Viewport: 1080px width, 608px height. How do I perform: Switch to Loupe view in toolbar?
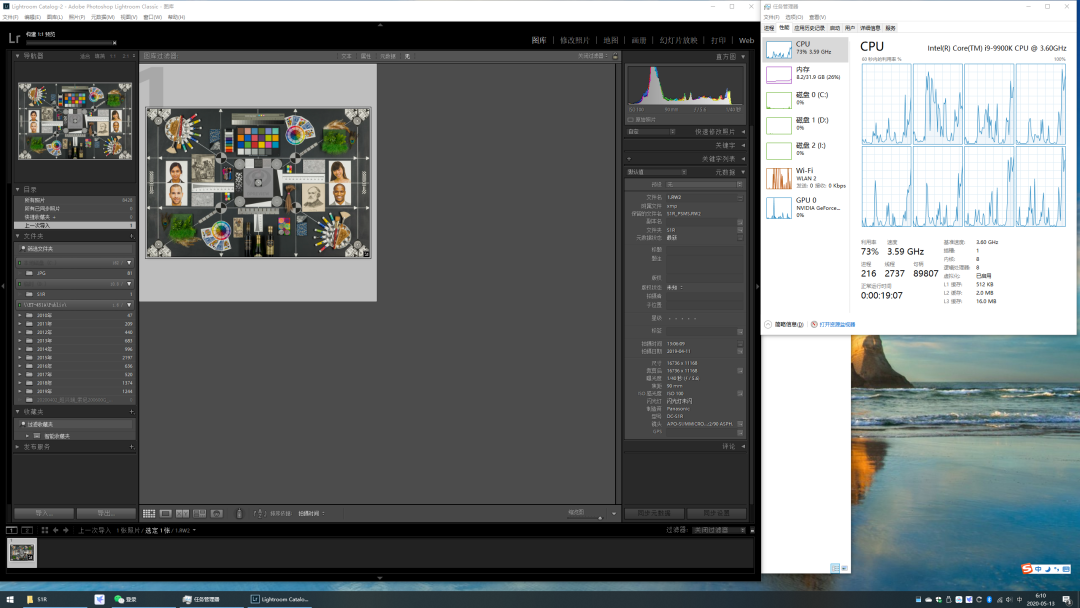[166, 513]
